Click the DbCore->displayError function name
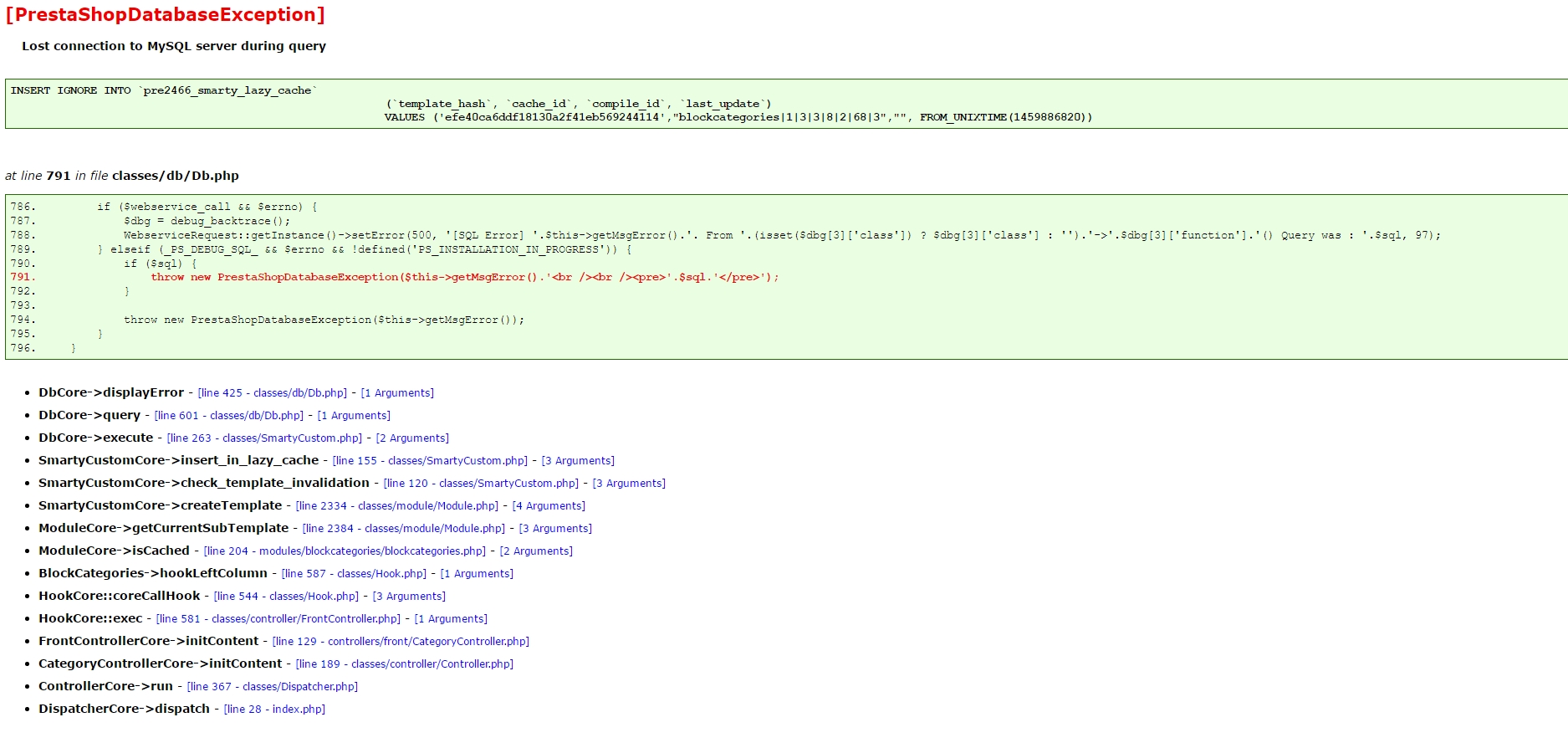 (111, 393)
